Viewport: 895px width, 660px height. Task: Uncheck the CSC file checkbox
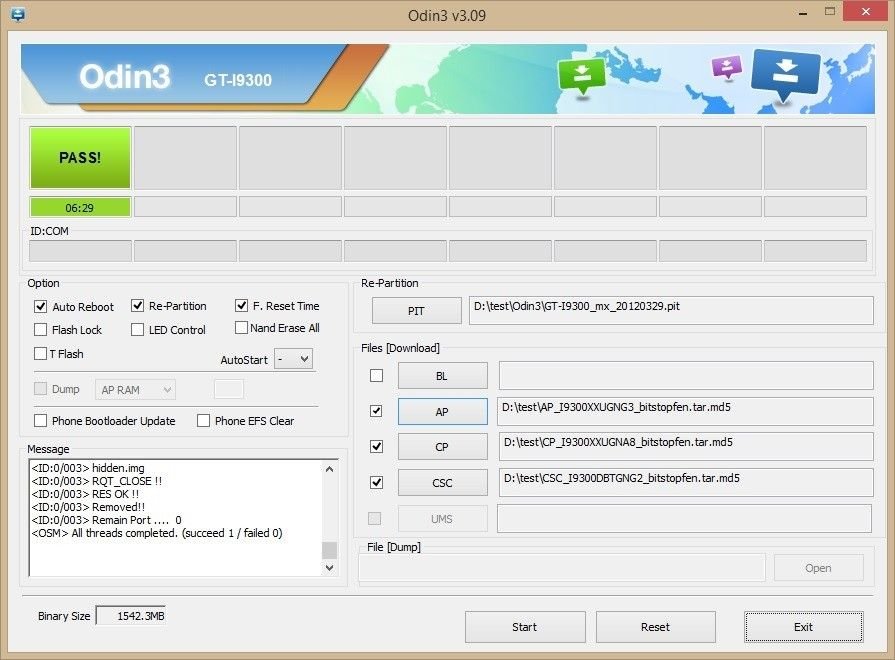point(376,482)
